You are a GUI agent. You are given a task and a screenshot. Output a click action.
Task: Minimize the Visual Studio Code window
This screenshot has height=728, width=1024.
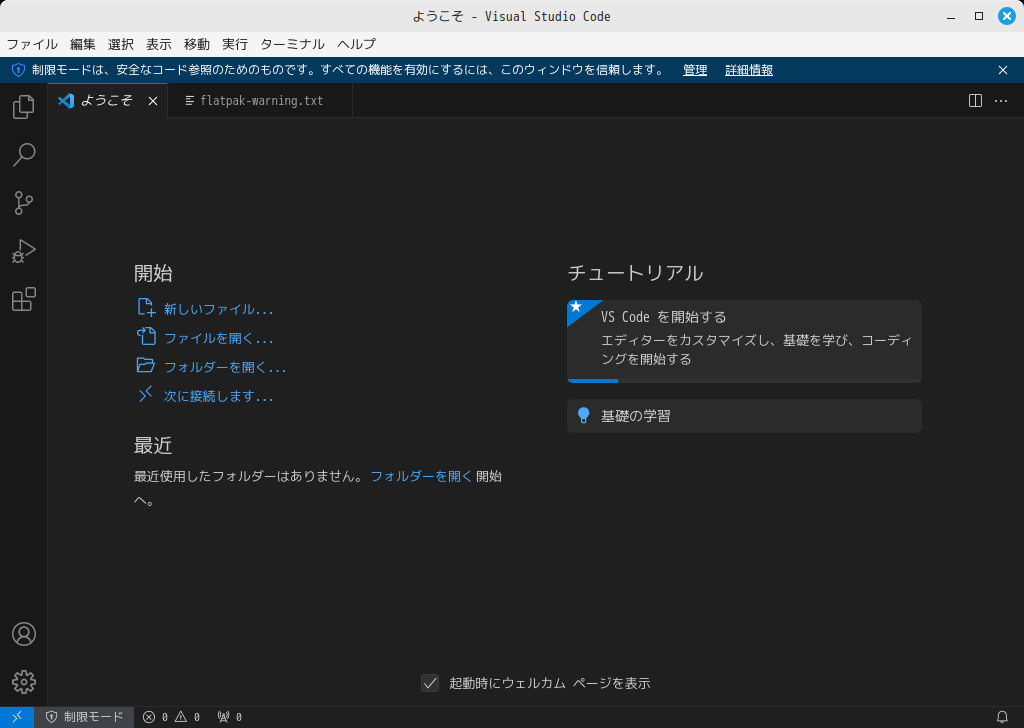pos(951,16)
